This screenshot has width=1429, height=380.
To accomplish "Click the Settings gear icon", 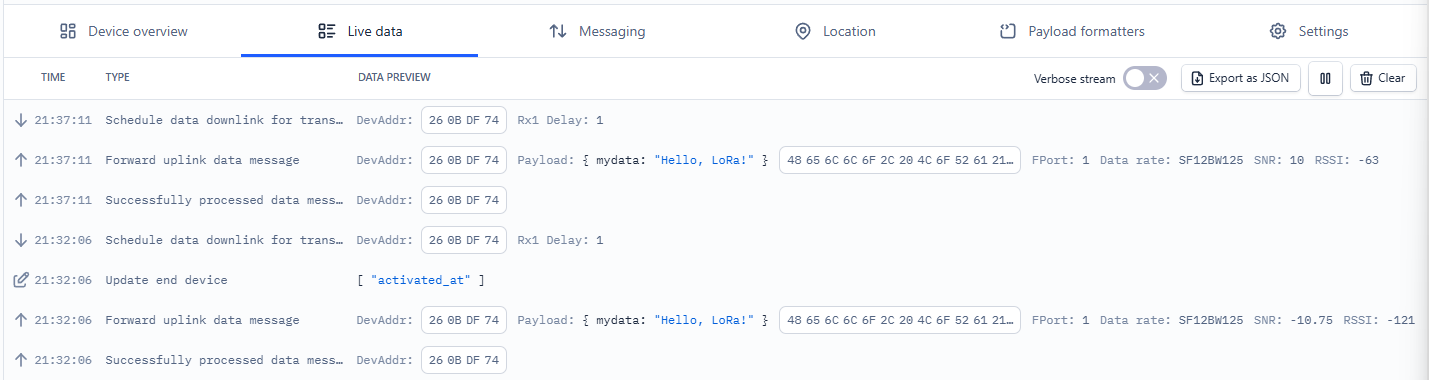I will pyautogui.click(x=1277, y=31).
